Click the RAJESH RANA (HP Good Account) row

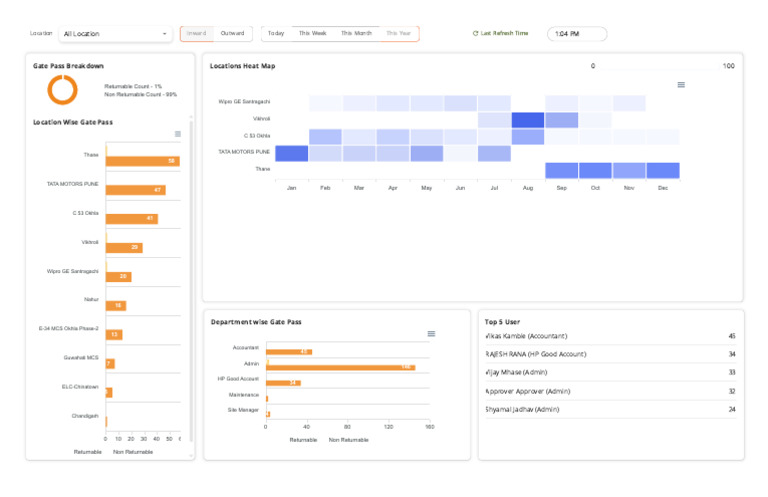[610, 354]
